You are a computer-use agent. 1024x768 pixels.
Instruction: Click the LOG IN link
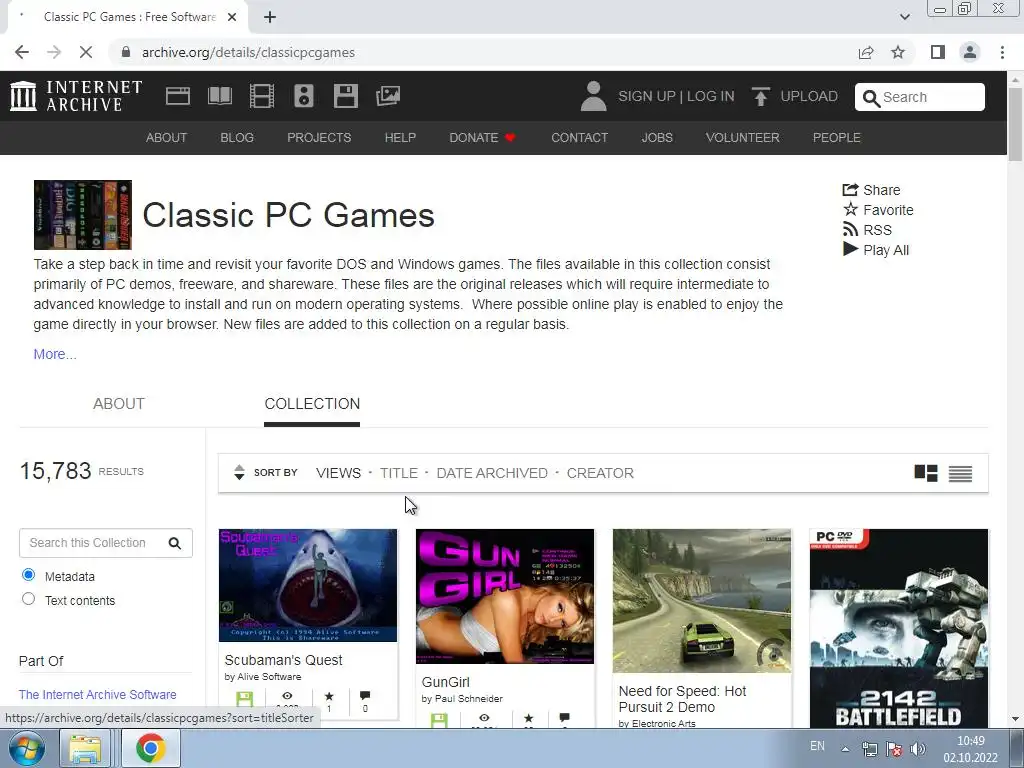click(x=711, y=96)
